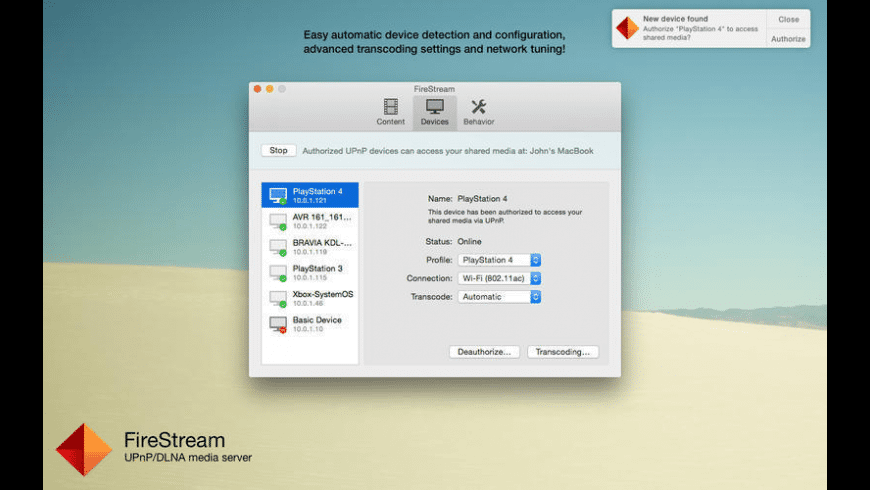Click the Xbox-SystemOS device monitor icon
This screenshot has width=870, height=490.
(x=278, y=298)
